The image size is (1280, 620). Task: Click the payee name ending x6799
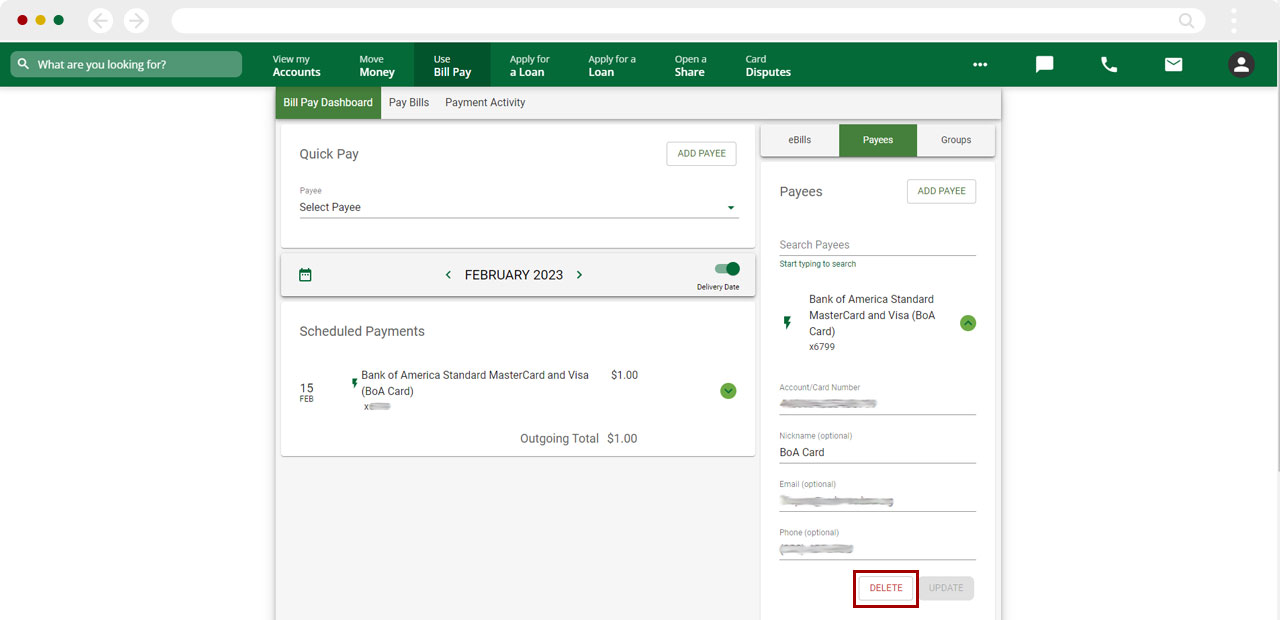pyautogui.click(x=872, y=315)
